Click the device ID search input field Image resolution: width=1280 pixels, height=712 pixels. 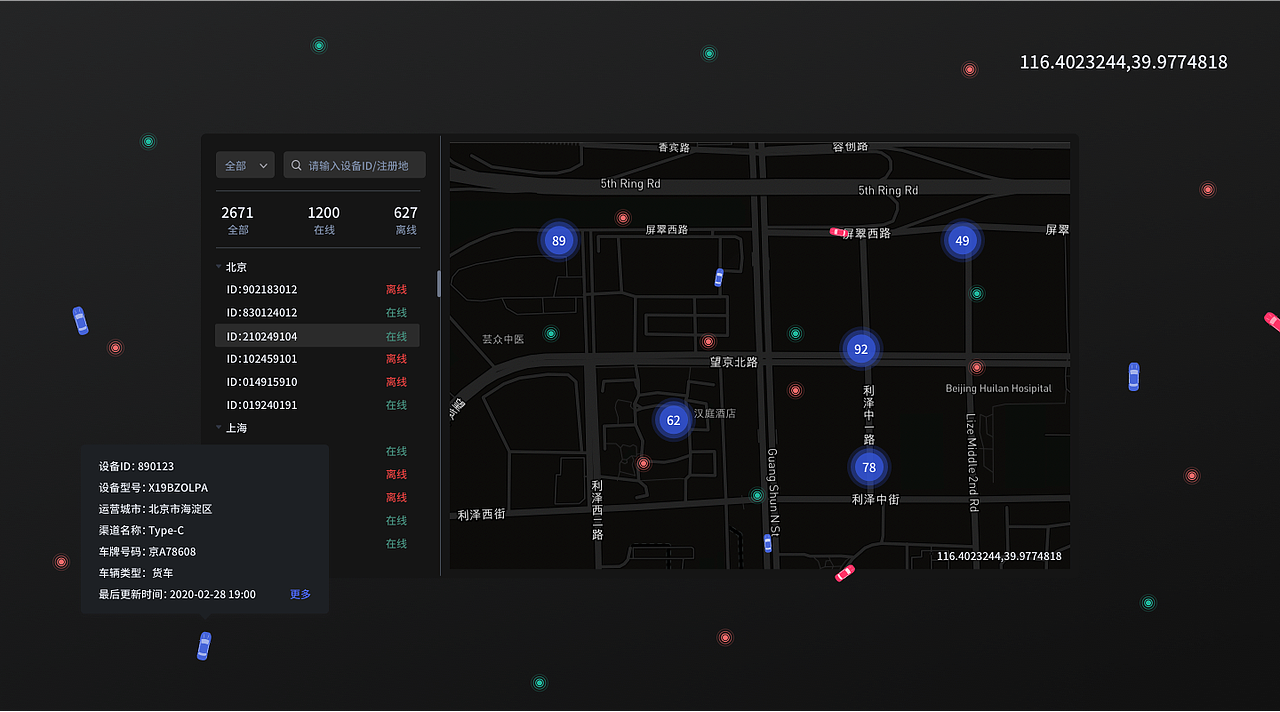(355, 165)
